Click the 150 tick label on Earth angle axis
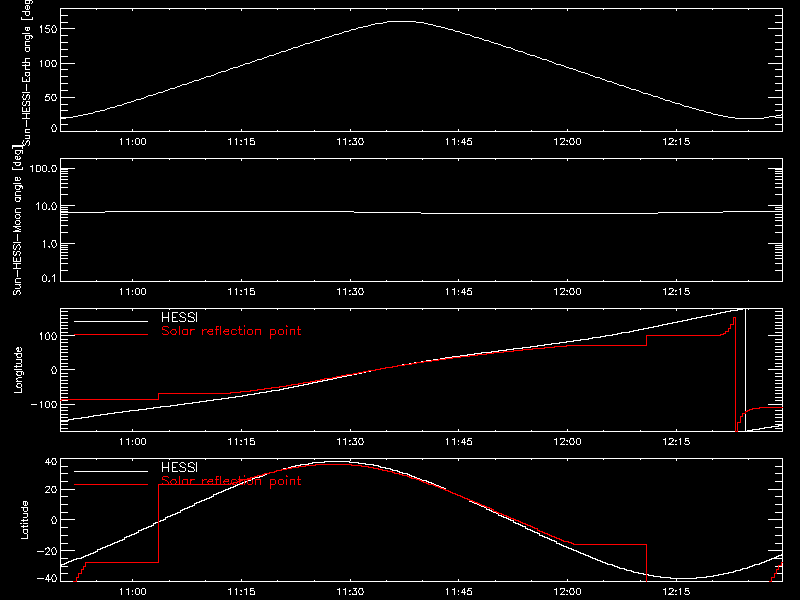 point(48,29)
